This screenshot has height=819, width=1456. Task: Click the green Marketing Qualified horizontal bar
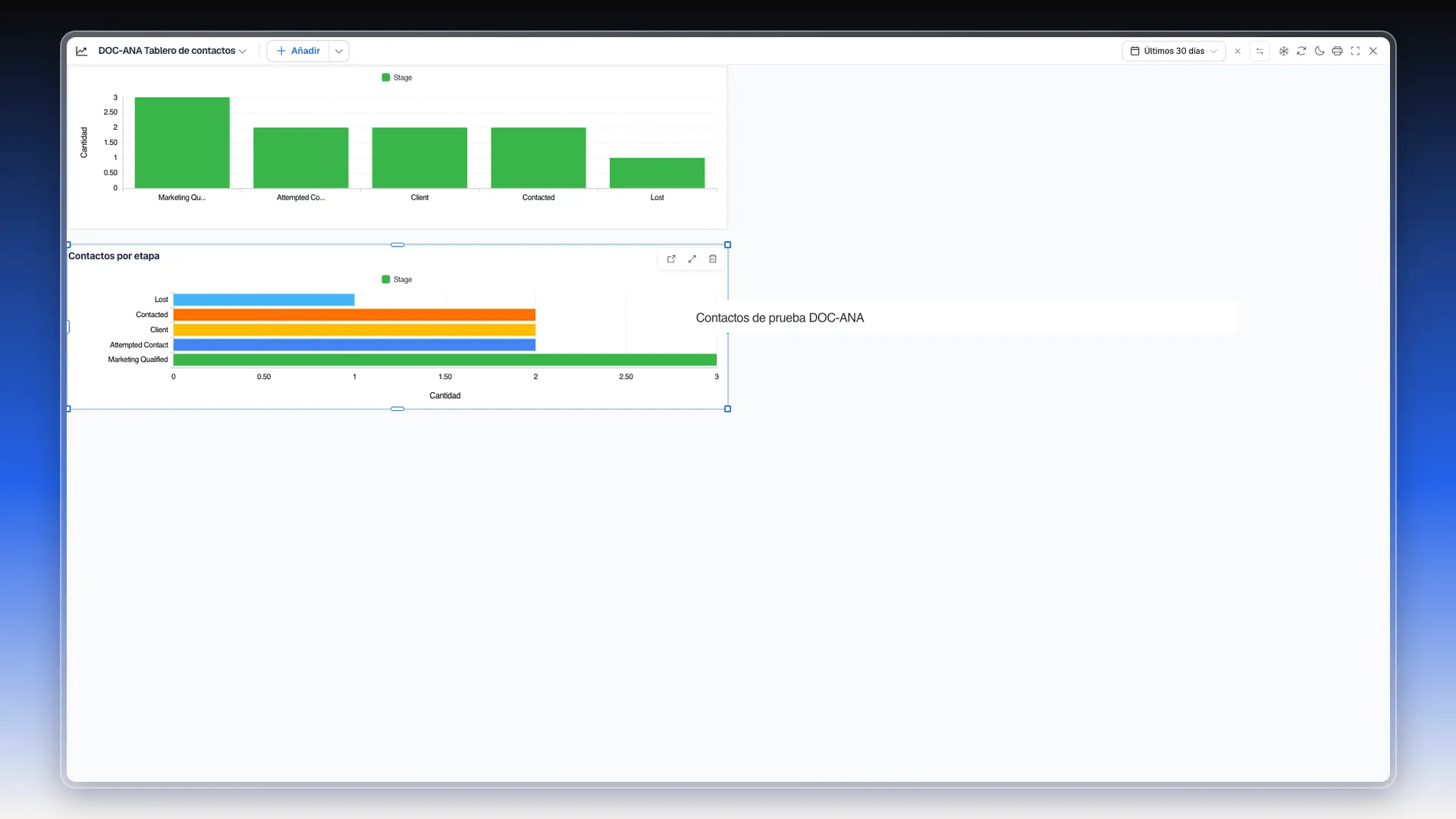click(x=444, y=359)
